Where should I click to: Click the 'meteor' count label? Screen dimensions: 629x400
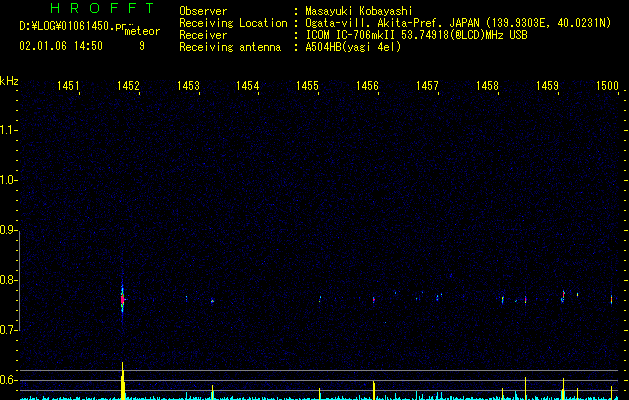[x=142, y=31]
